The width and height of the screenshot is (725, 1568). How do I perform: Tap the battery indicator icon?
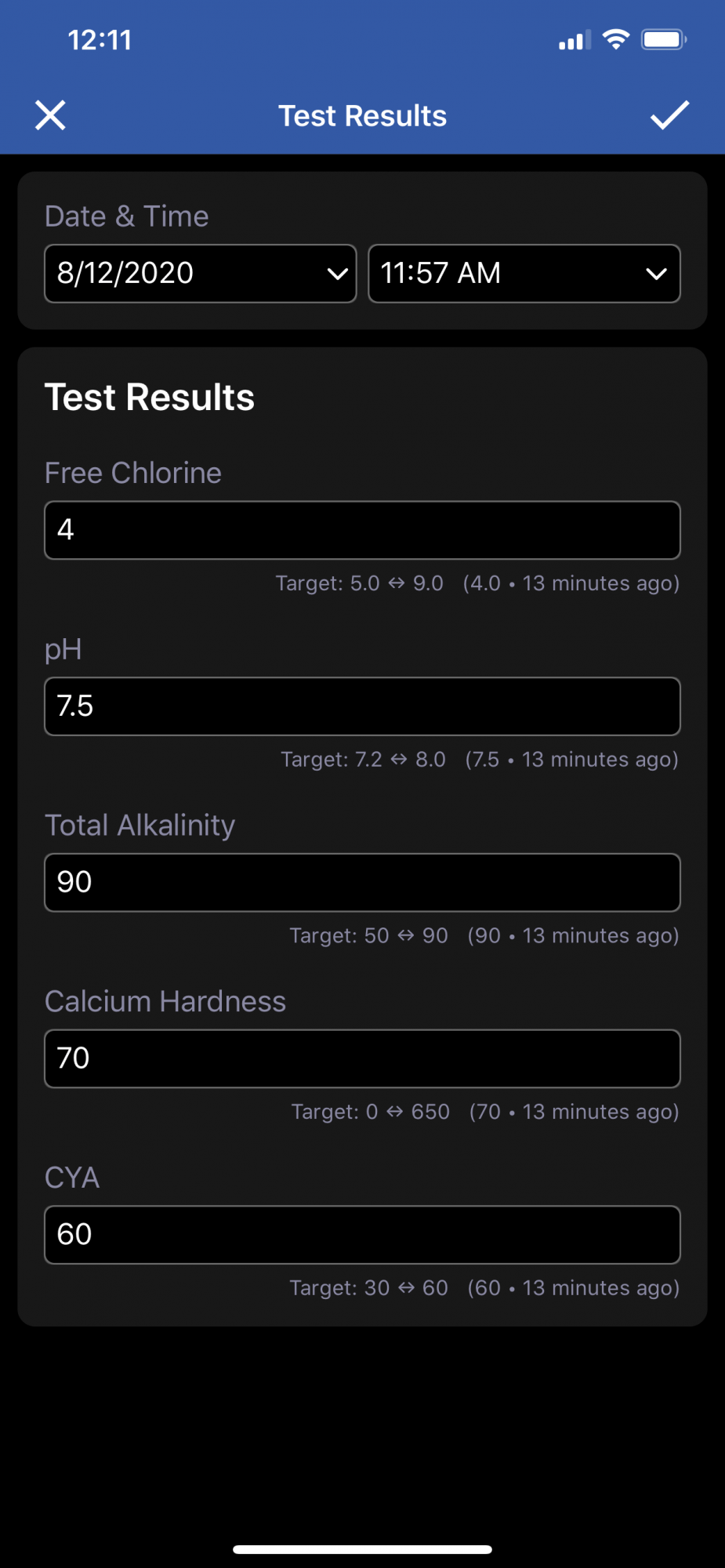click(664, 39)
